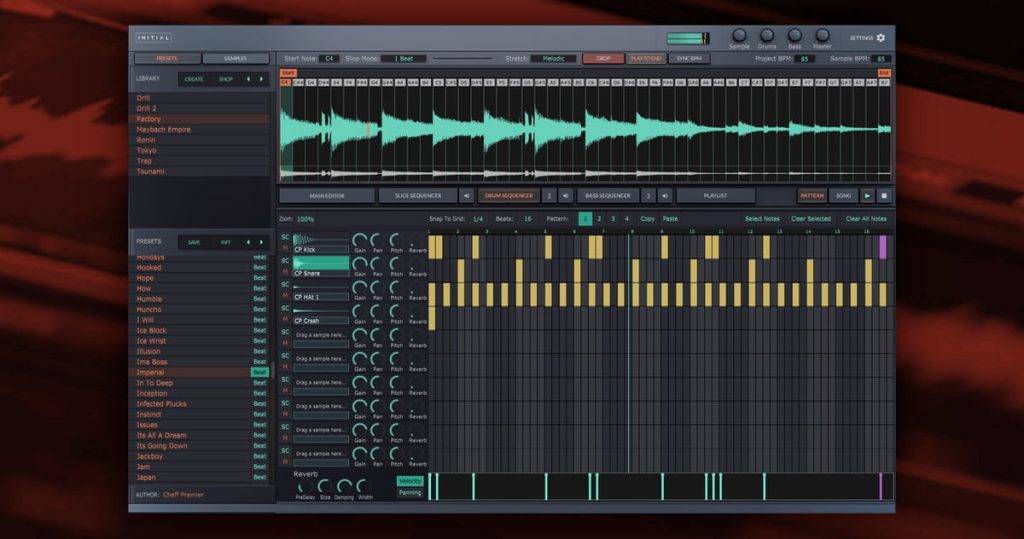Click the Reverb Damping knob
The width and height of the screenshot is (1024, 539).
click(x=344, y=487)
